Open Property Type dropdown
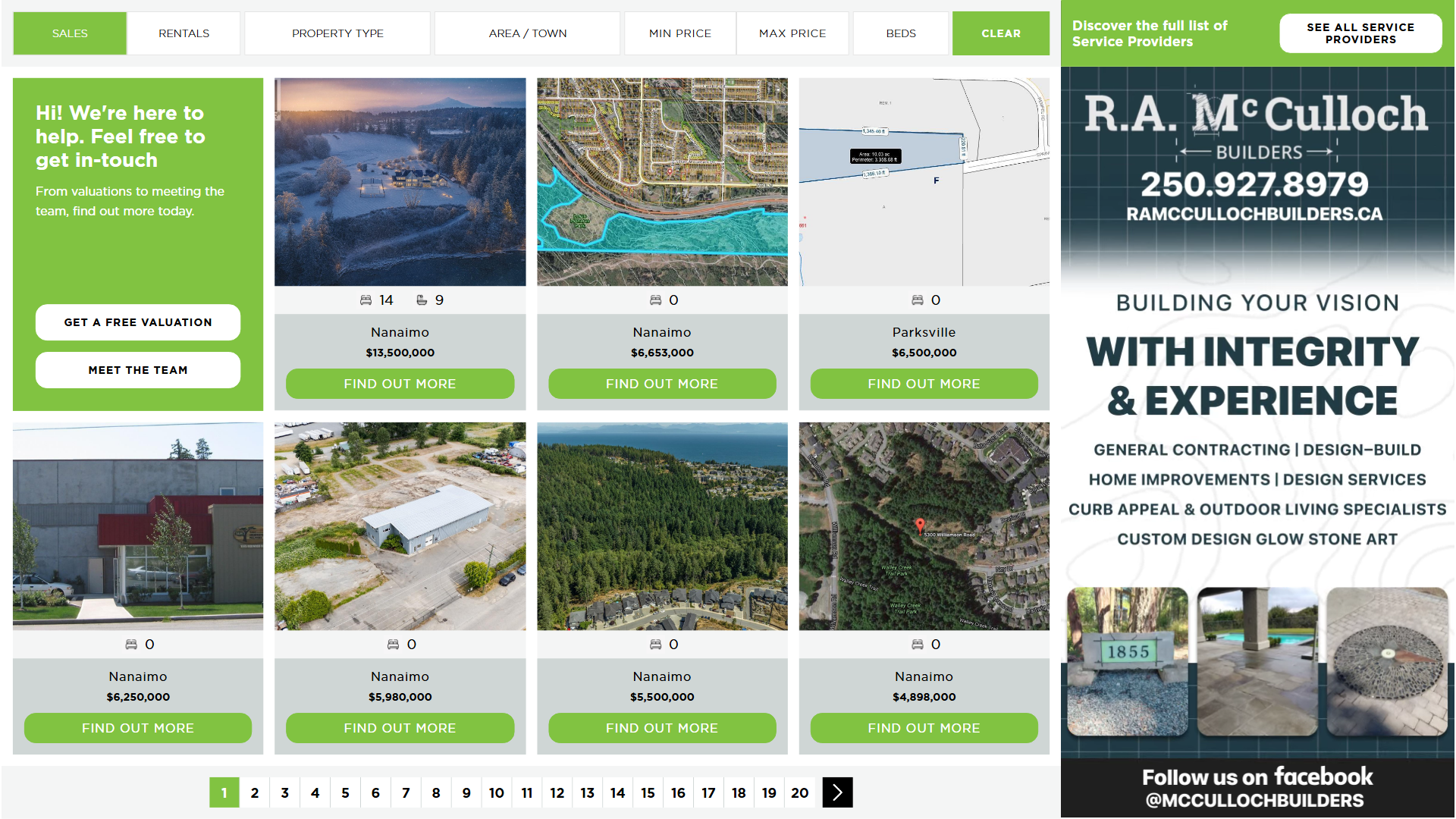The image size is (1456, 819). click(x=337, y=33)
